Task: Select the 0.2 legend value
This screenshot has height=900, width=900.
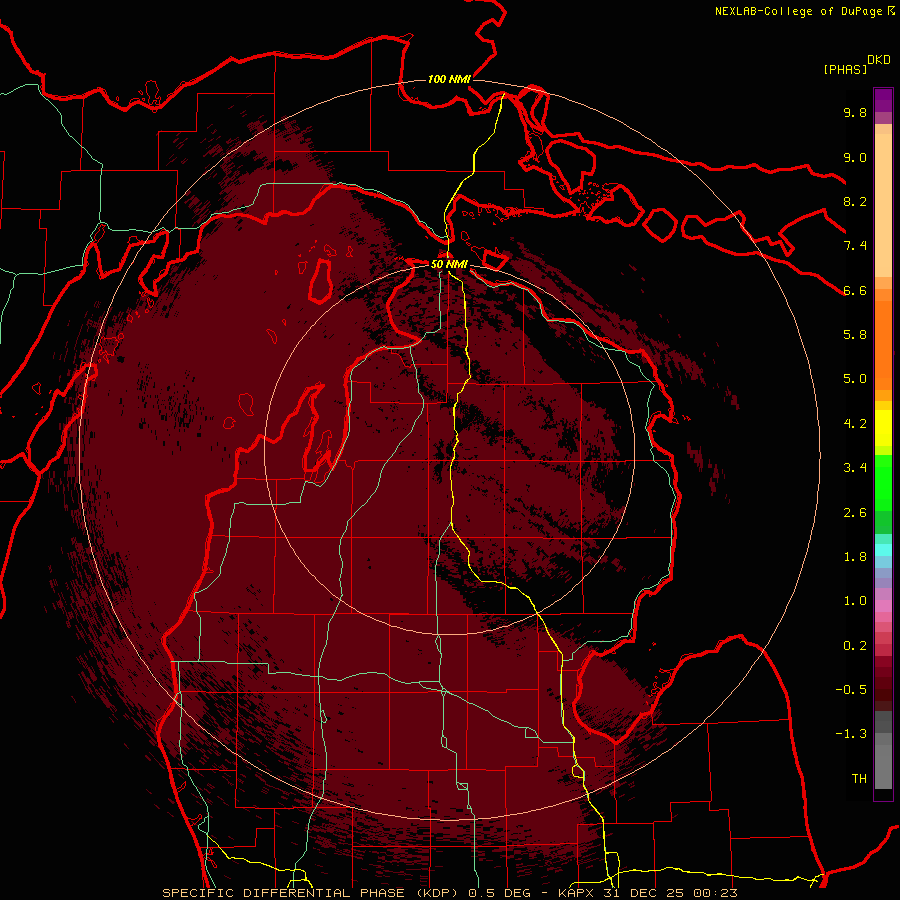Action: 855,646
